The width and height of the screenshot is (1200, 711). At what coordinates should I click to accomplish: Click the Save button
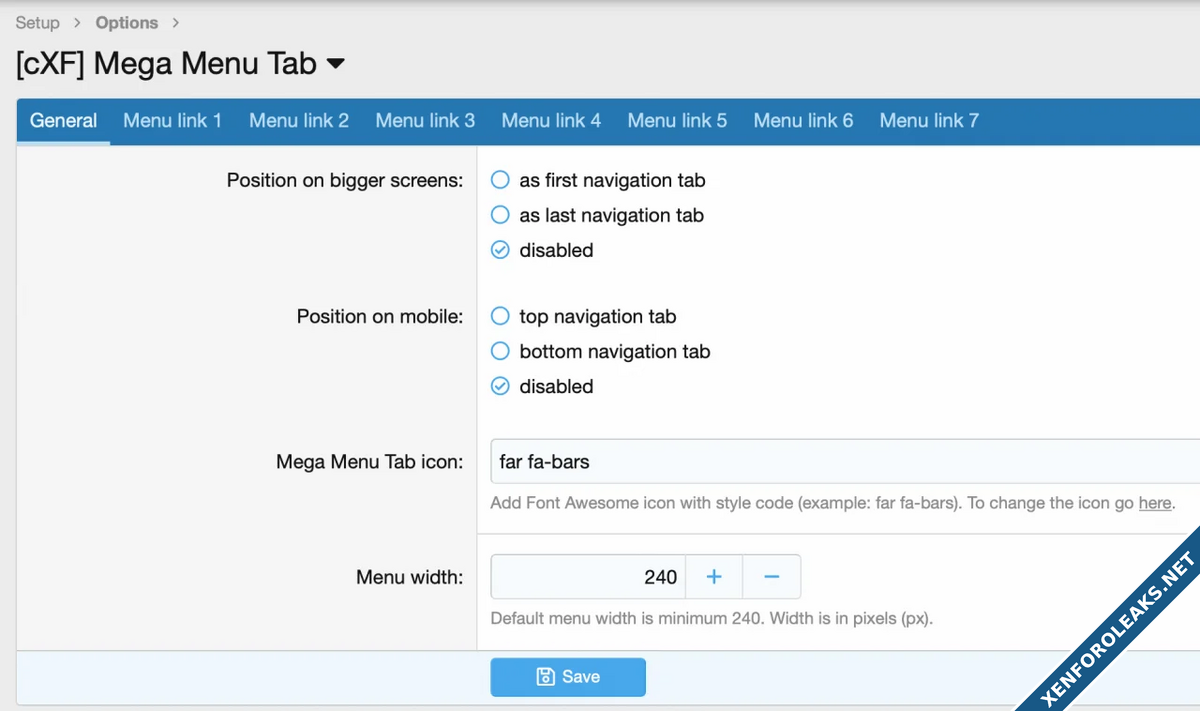point(567,677)
